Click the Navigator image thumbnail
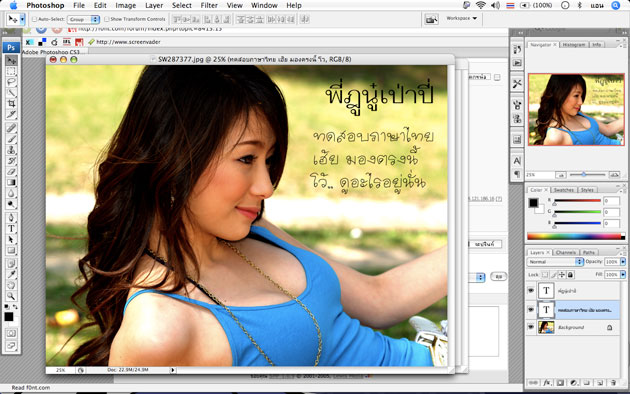 pyautogui.click(x=576, y=109)
